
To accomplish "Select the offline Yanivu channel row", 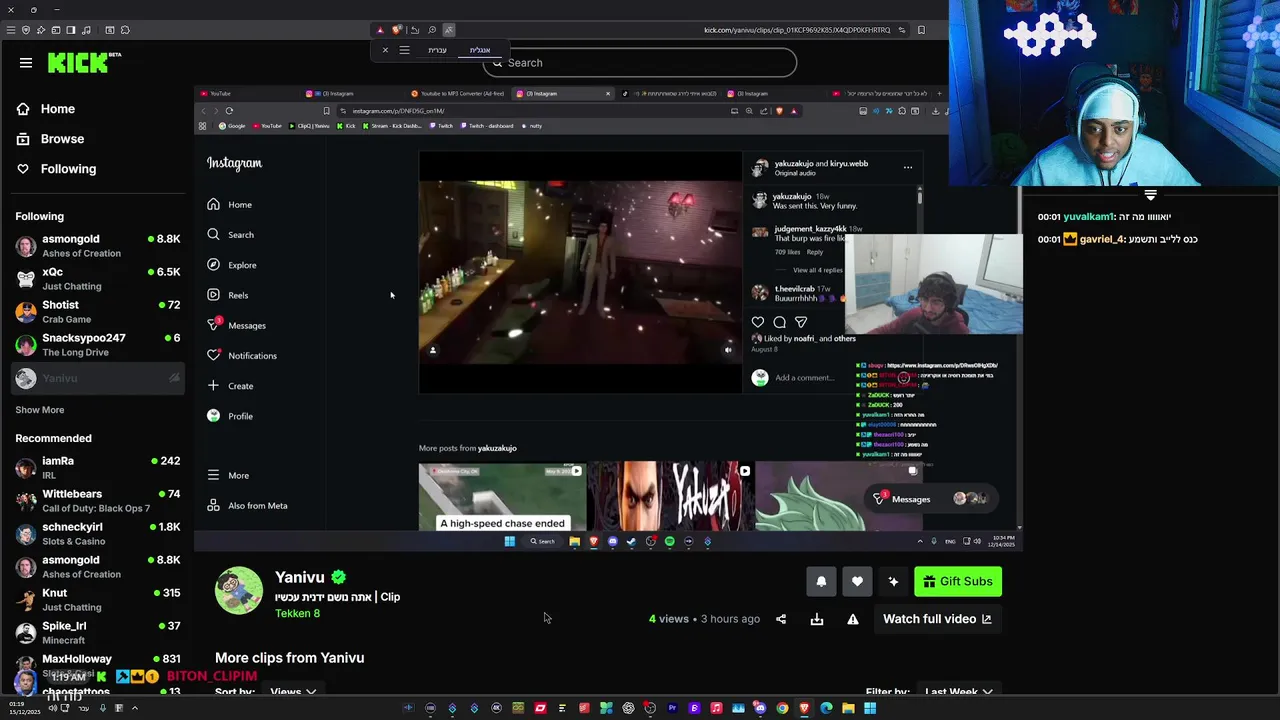I will (x=97, y=378).
